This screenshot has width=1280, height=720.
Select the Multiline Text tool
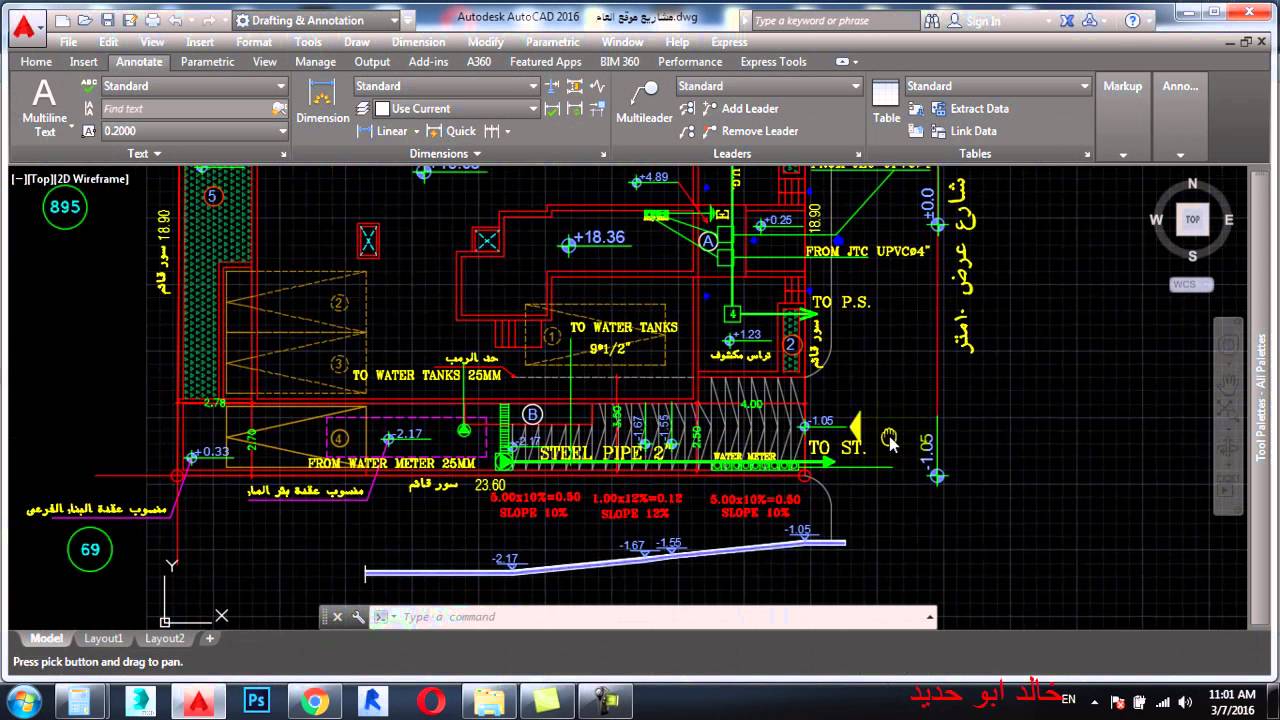(44, 107)
